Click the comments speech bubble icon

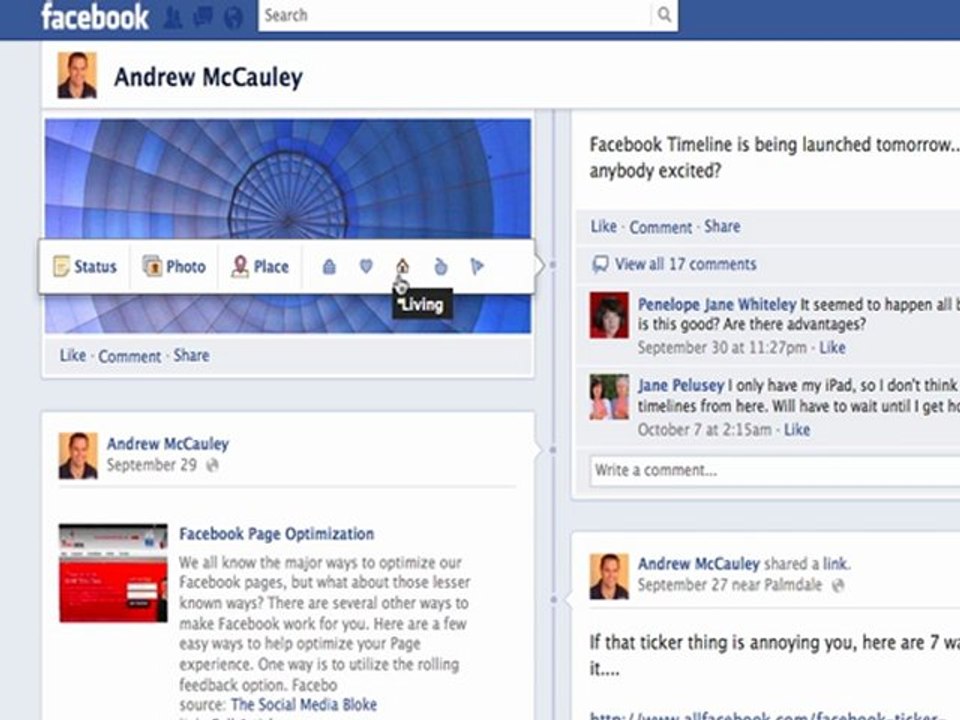click(601, 264)
